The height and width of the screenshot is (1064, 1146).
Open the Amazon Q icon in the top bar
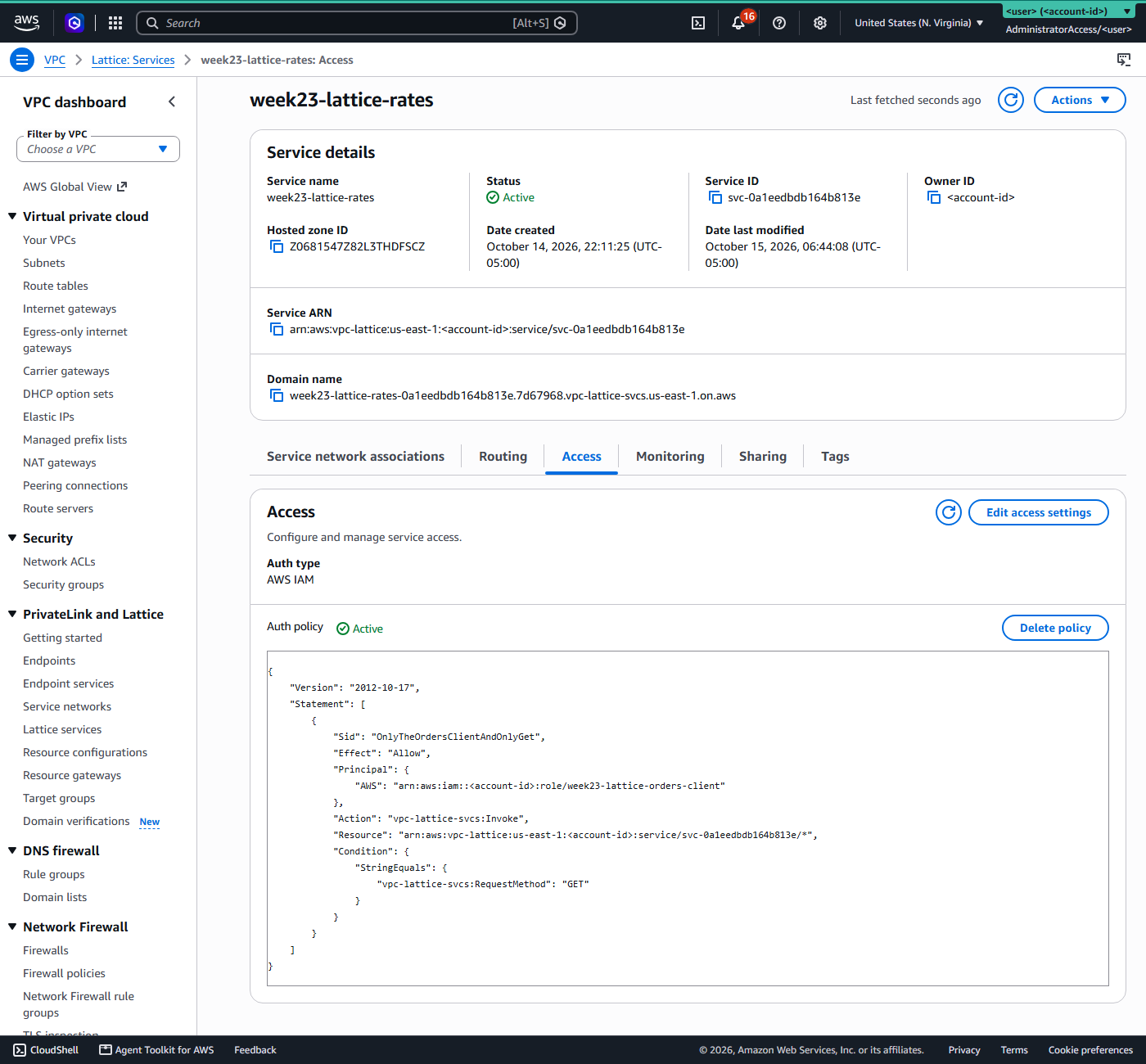(74, 23)
